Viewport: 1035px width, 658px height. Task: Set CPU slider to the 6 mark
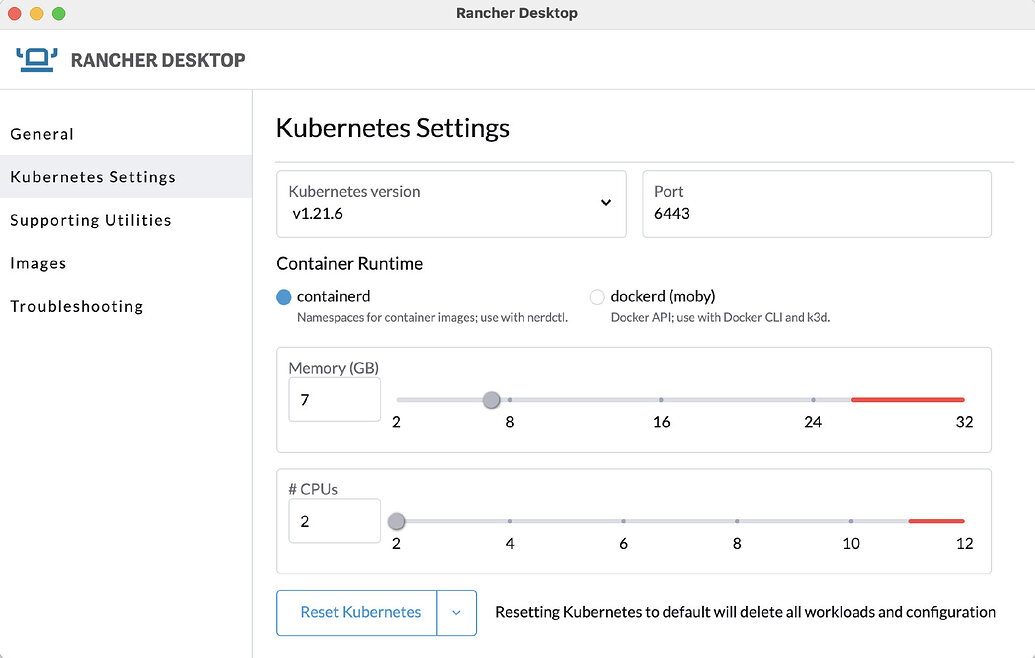623,521
